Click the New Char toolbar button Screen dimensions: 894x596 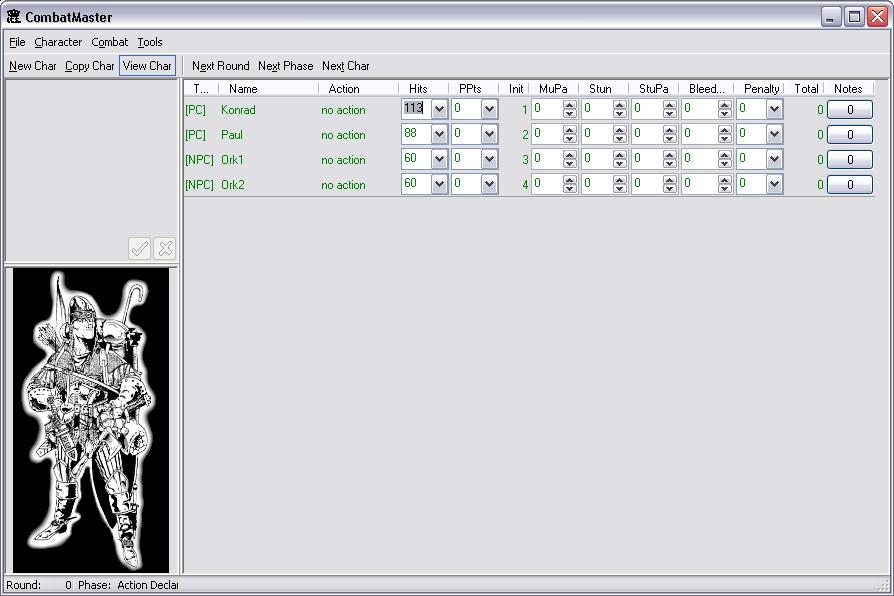33,66
